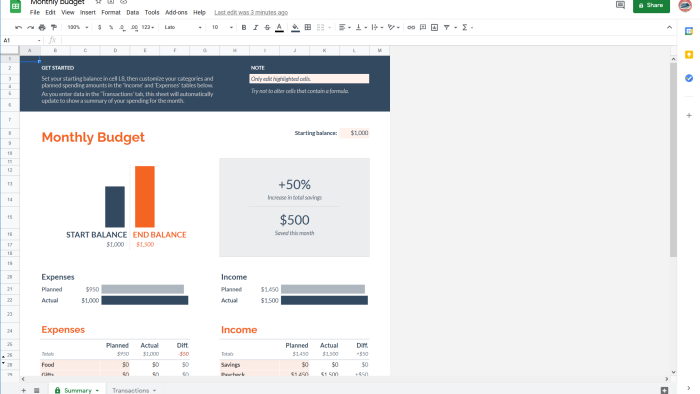700x394 pixels.
Task: Open the Google account avatar
Action: 685,5
